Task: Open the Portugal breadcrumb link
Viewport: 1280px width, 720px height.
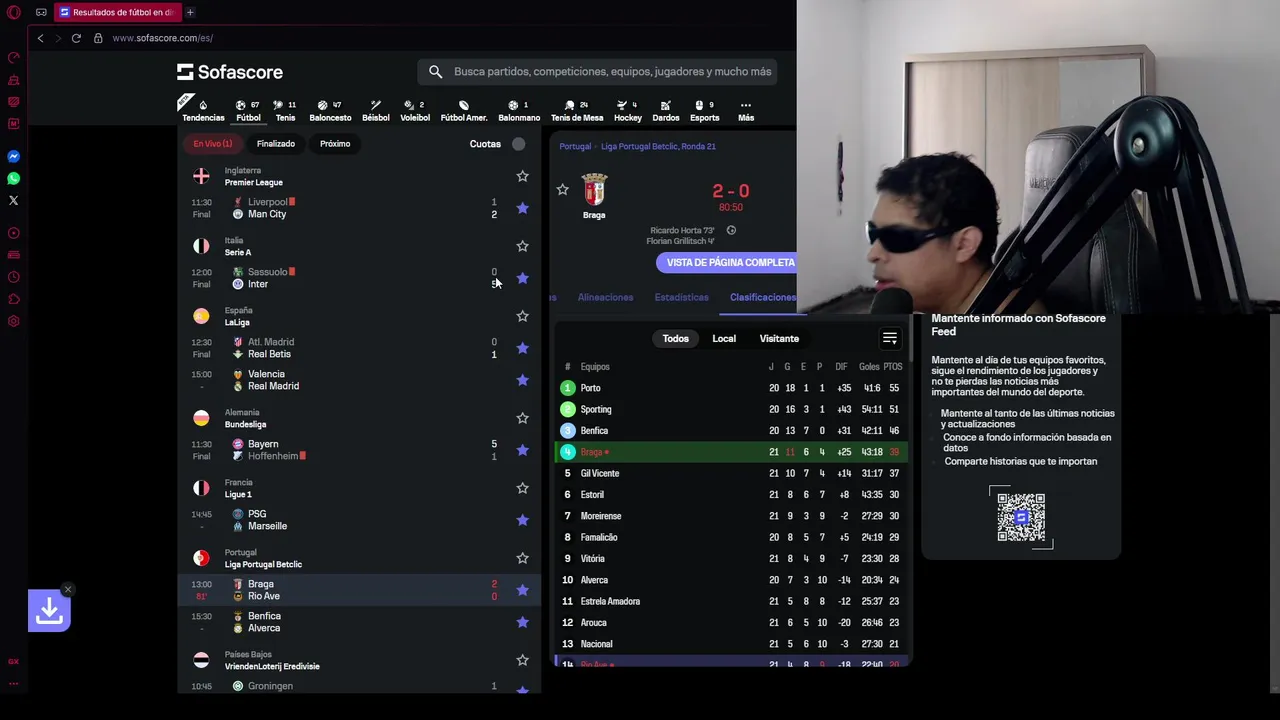Action: pos(575,146)
